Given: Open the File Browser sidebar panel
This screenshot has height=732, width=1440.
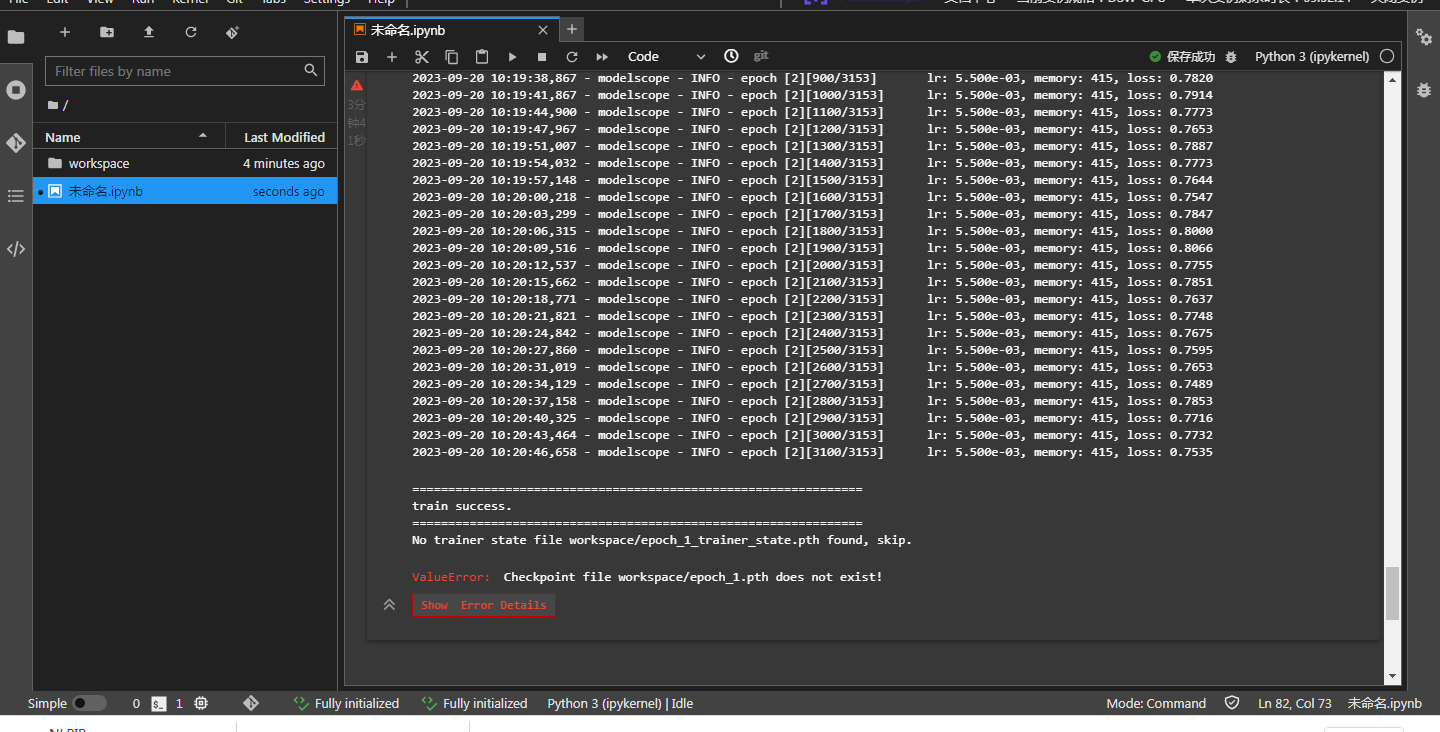Looking at the screenshot, I should pyautogui.click(x=16, y=38).
